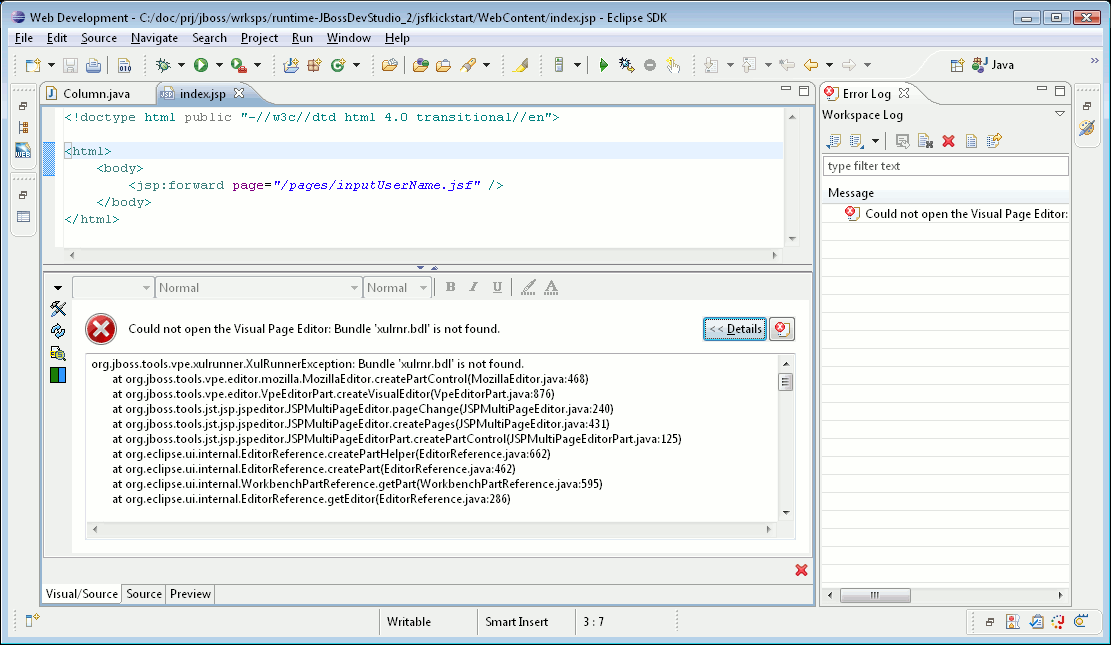Viewport: 1111px width, 645px height.
Task: Open the Run dropdown arrow
Action: 219,65
